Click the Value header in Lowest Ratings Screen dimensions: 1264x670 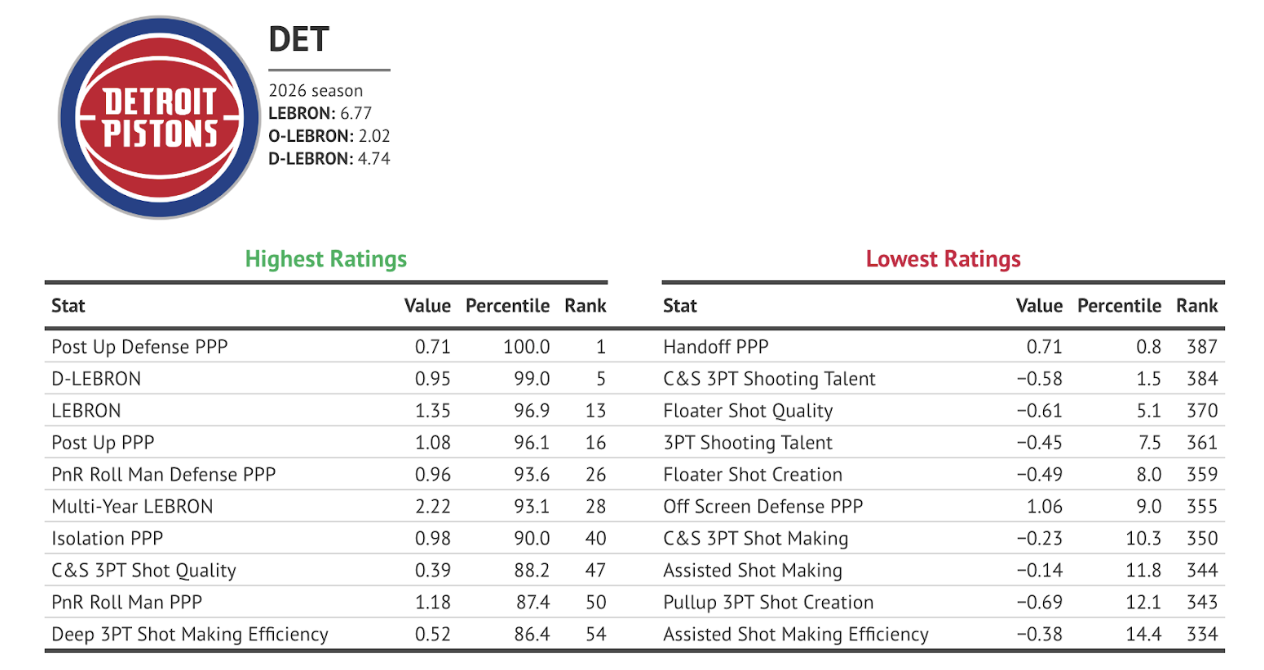[x=1039, y=306]
